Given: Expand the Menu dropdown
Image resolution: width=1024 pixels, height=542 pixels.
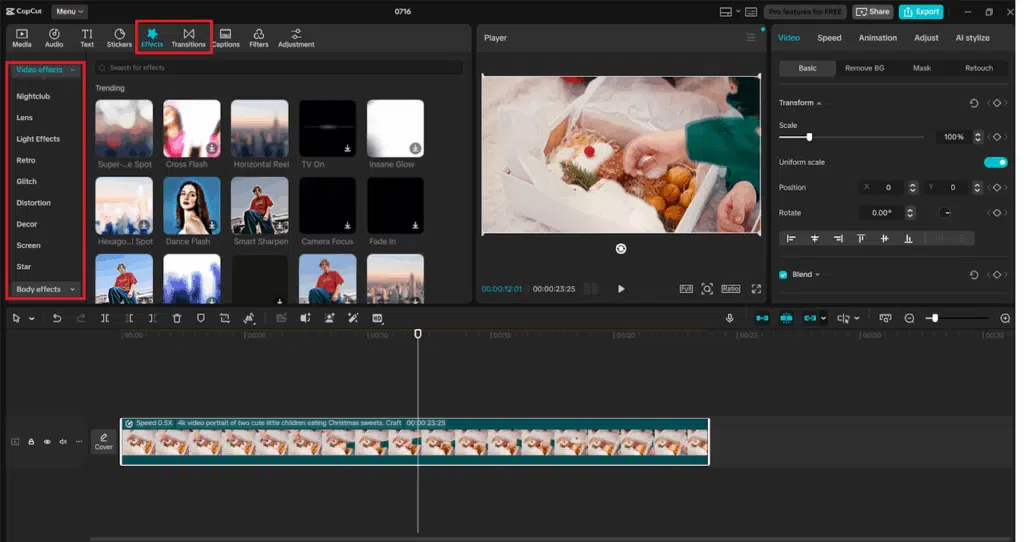Looking at the screenshot, I should [x=70, y=12].
